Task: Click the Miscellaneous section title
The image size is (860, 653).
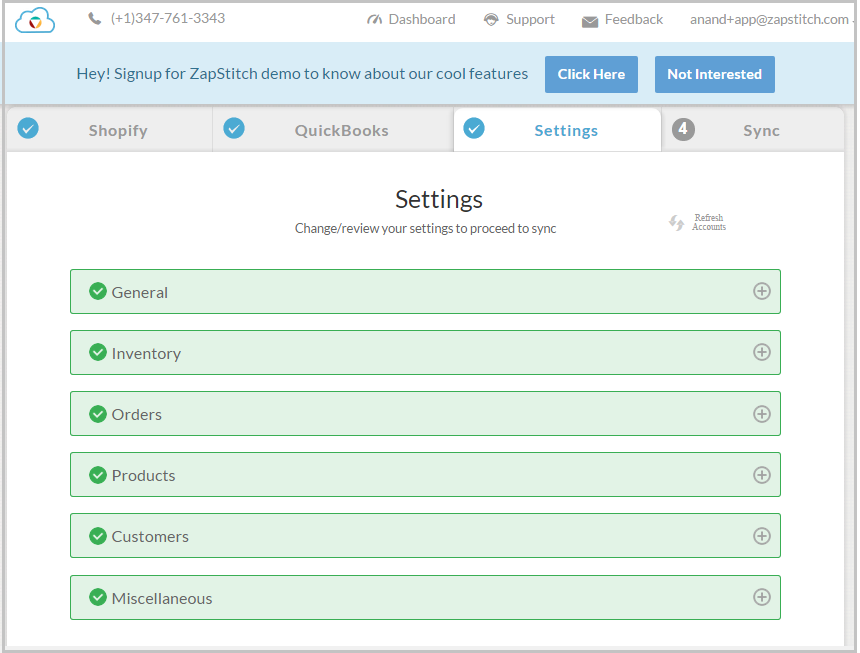Action: click(162, 598)
